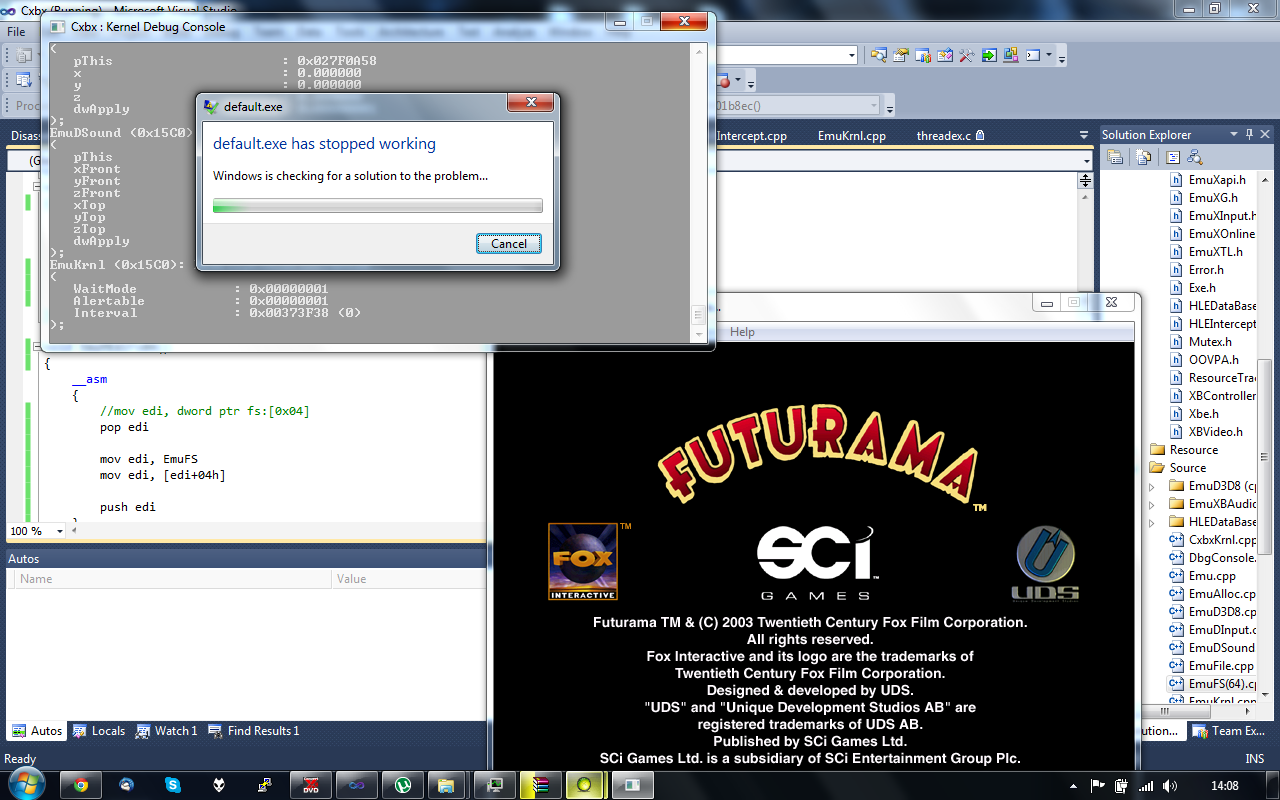
Task: Select Mutex.h in Solution Explorer
Action: [x=1201, y=342]
